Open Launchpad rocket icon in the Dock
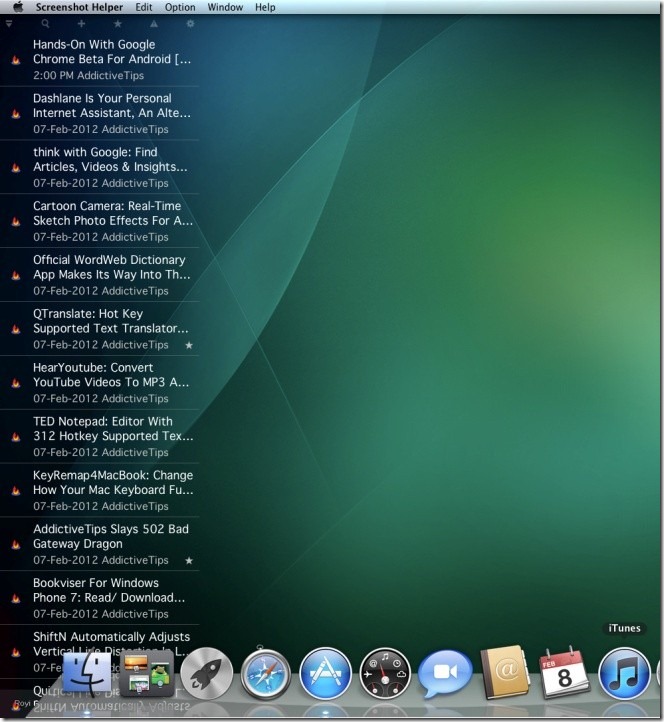The height and width of the screenshot is (722, 664). point(206,674)
